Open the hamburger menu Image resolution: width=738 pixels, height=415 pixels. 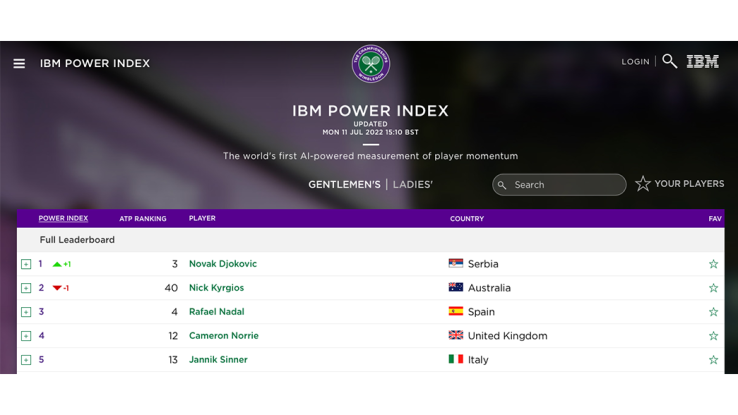19,63
